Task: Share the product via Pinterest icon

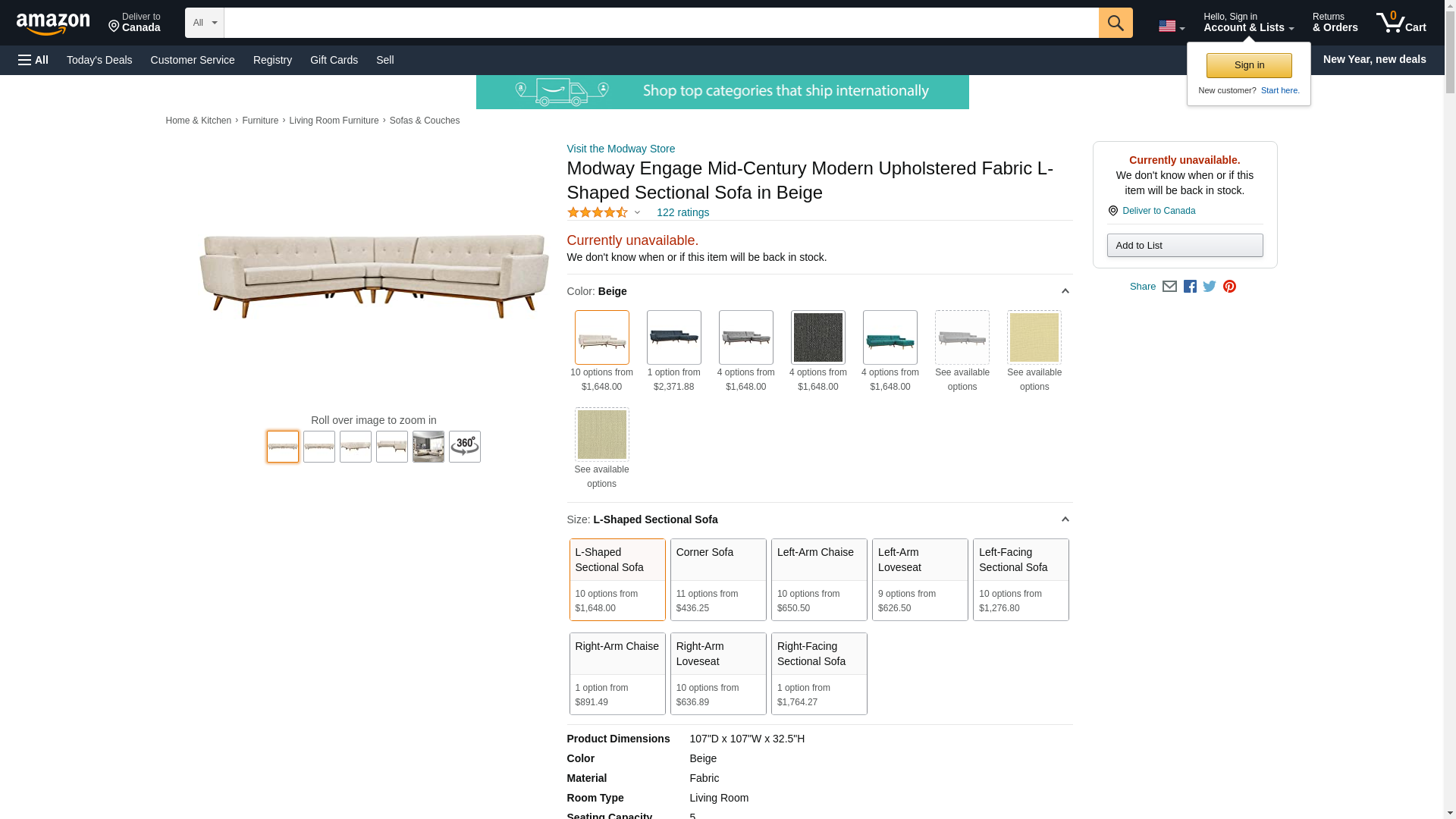Action: click(1229, 287)
